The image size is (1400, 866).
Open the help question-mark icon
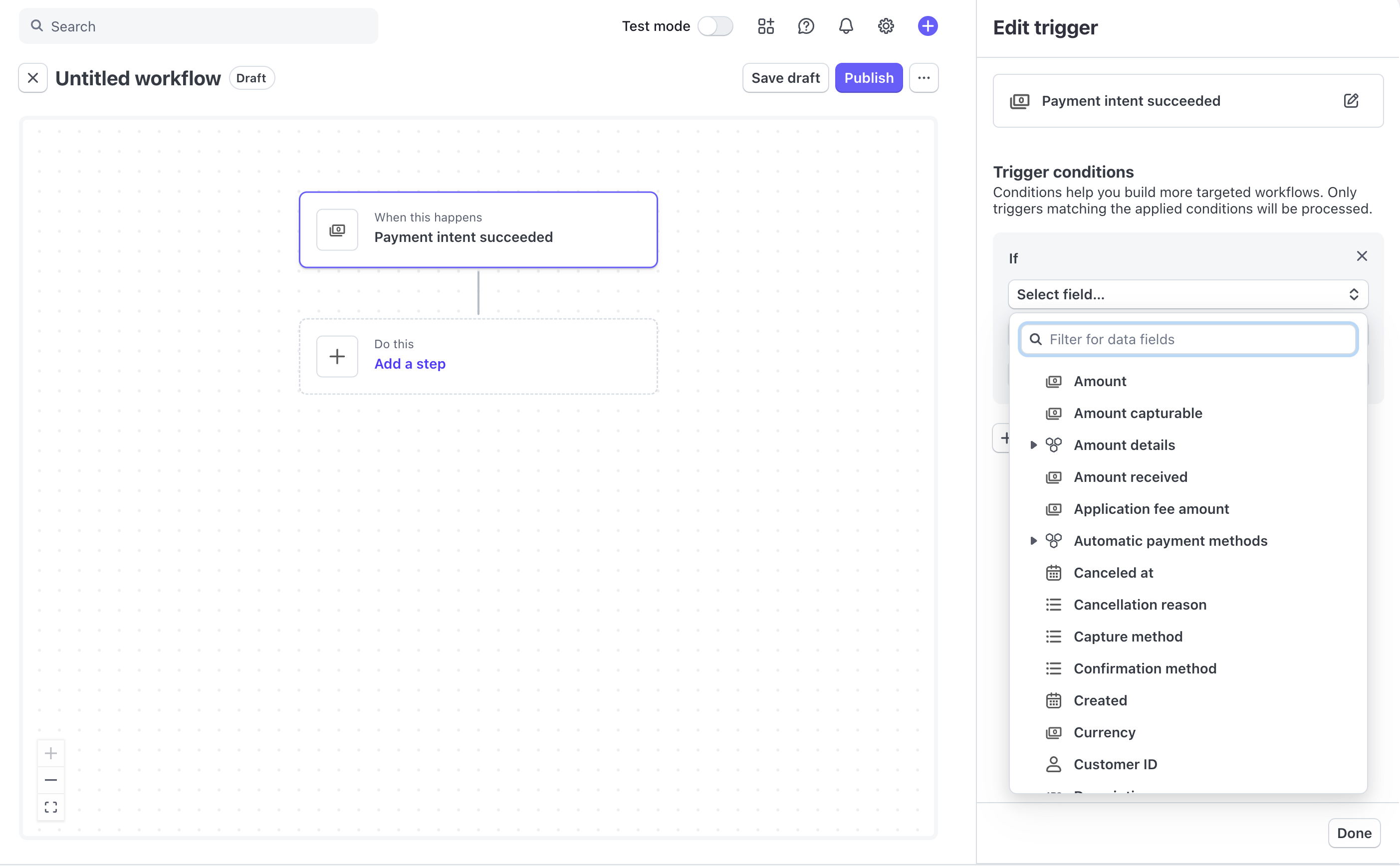[x=805, y=26]
